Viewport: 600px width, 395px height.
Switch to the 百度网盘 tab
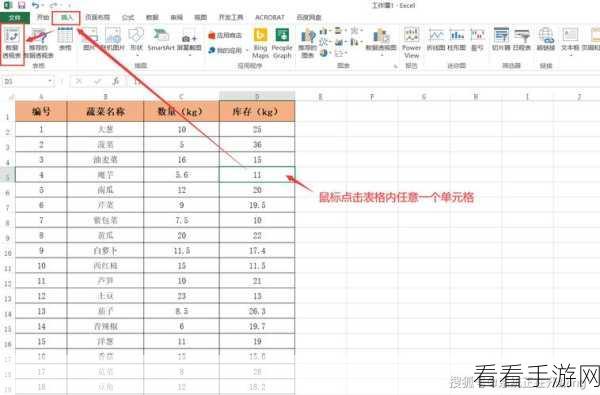tap(309, 17)
